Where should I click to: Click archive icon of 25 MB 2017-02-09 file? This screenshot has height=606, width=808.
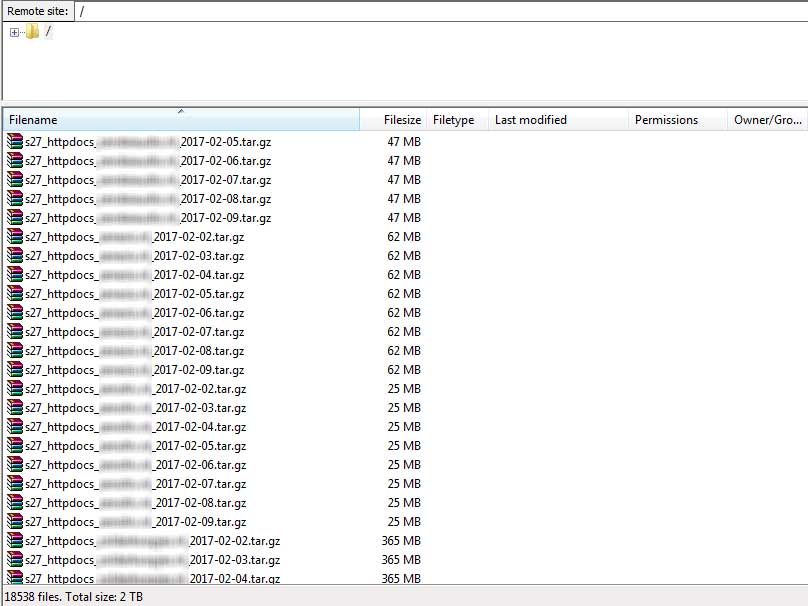tap(14, 522)
